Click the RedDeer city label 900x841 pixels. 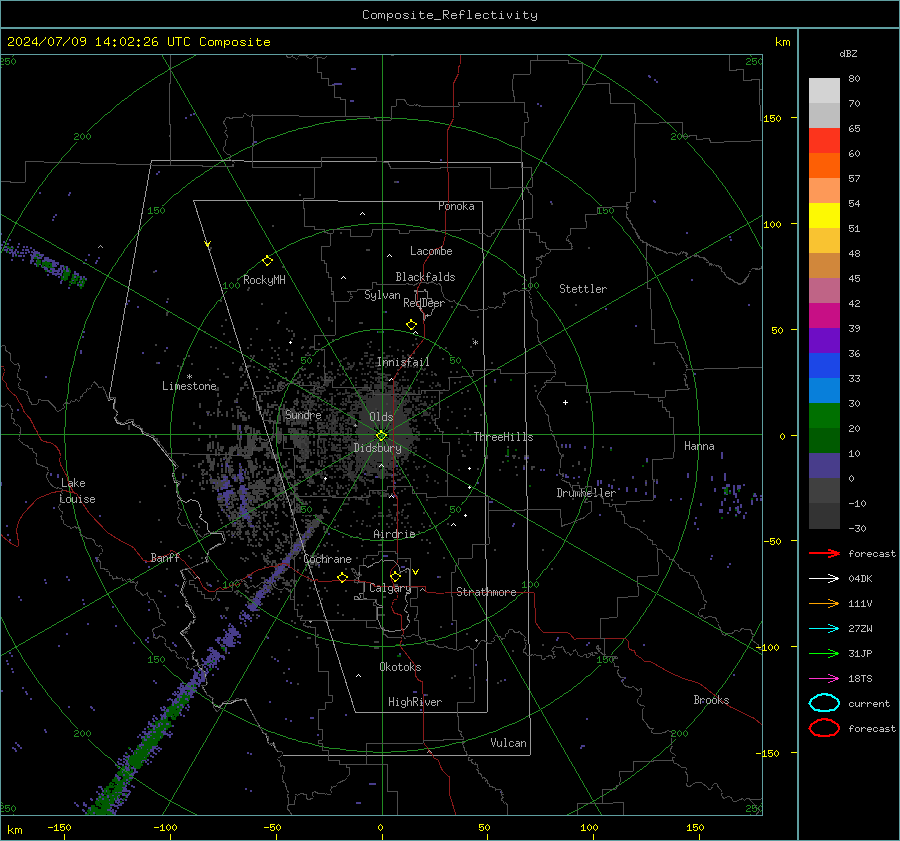(x=424, y=303)
